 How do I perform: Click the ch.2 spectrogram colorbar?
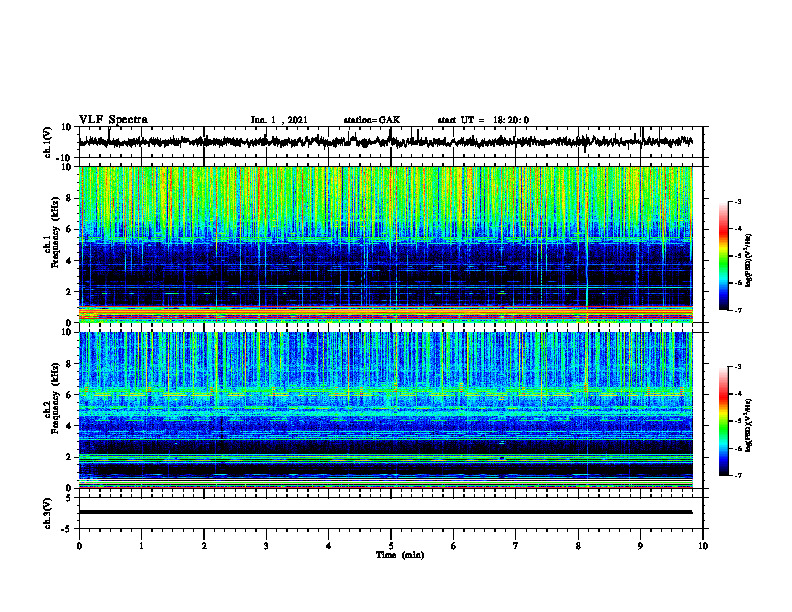pyautogui.click(x=723, y=421)
